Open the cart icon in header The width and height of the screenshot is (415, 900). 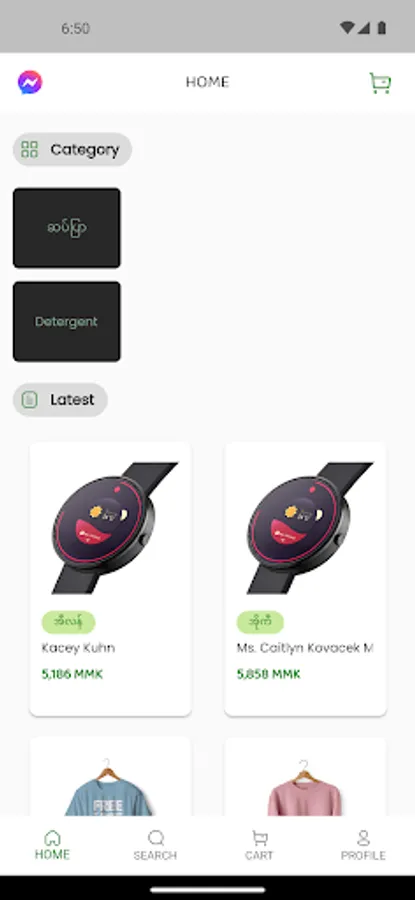coord(380,83)
